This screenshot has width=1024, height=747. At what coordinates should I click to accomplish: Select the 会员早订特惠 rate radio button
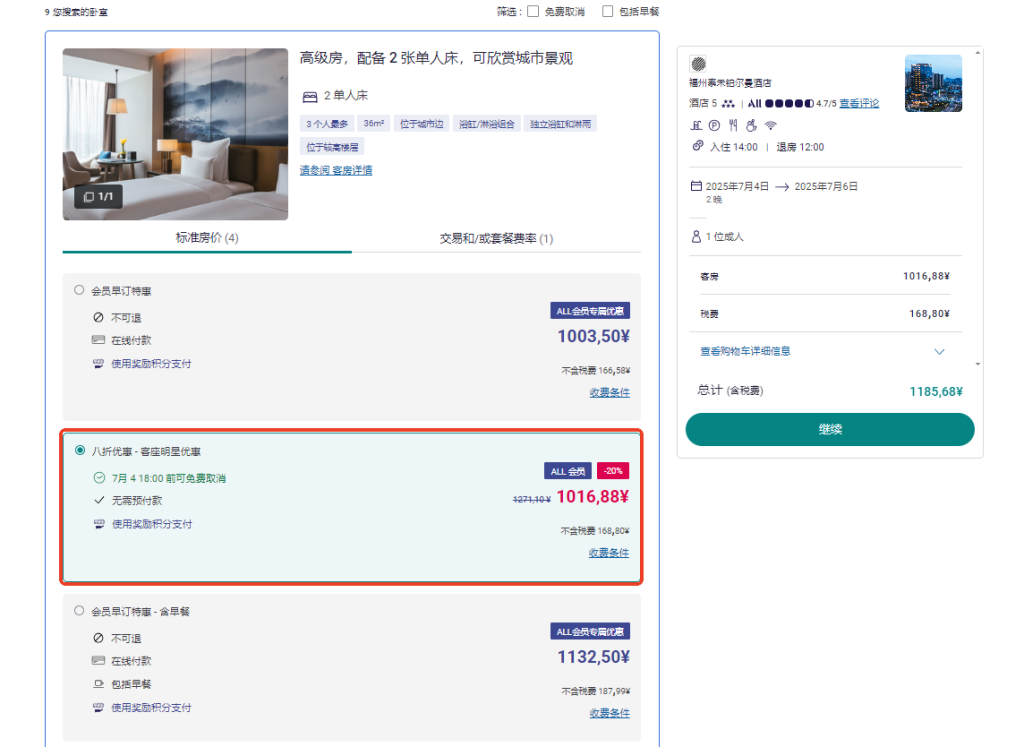tap(79, 290)
